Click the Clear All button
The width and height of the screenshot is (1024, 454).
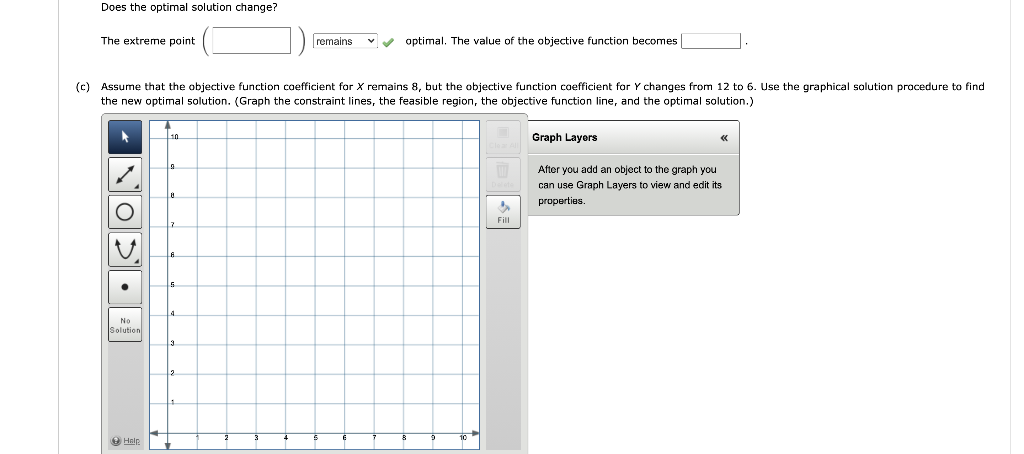click(x=503, y=137)
